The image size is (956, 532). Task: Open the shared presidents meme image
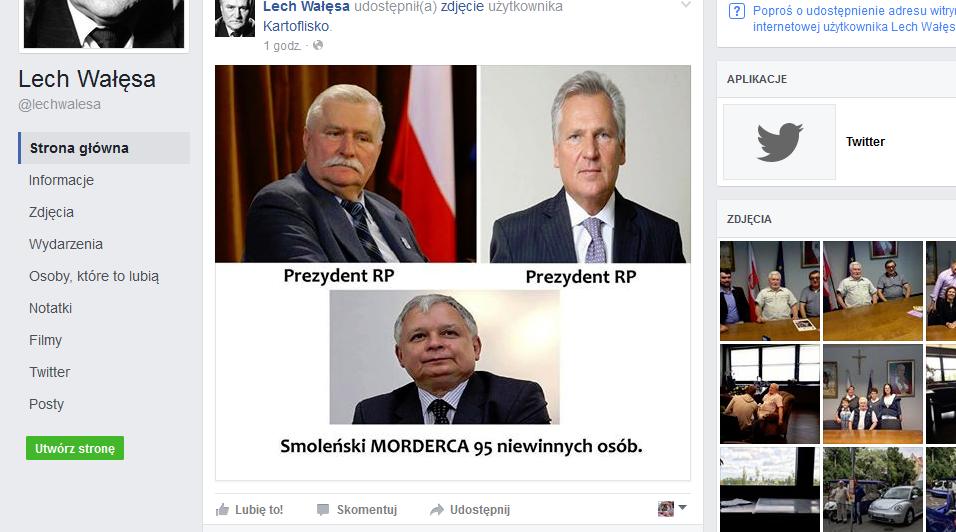tap(453, 272)
